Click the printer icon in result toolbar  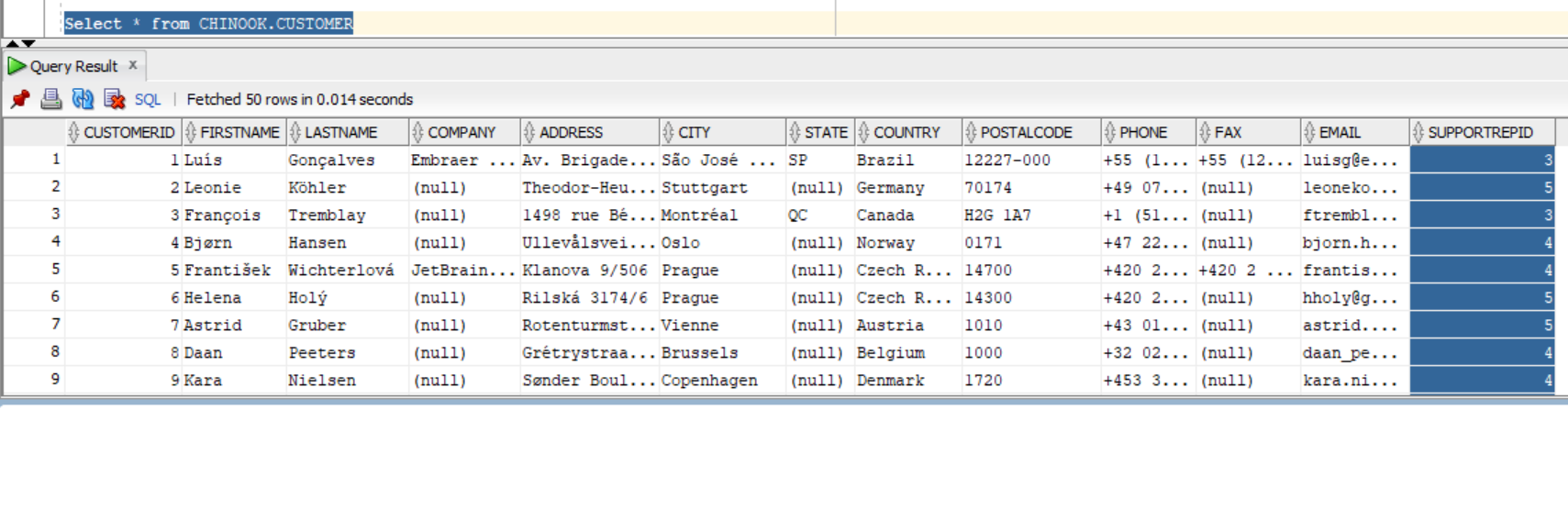pyautogui.click(x=51, y=99)
